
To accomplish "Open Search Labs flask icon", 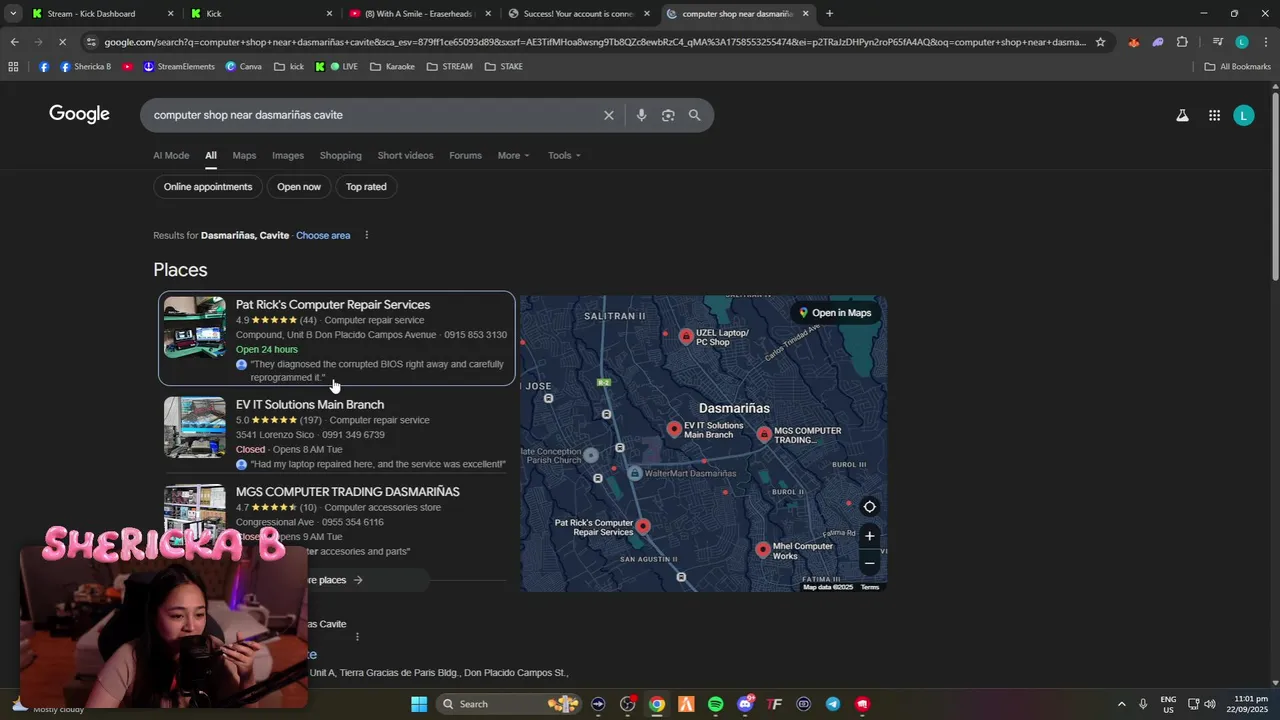I will pyautogui.click(x=1182, y=116).
